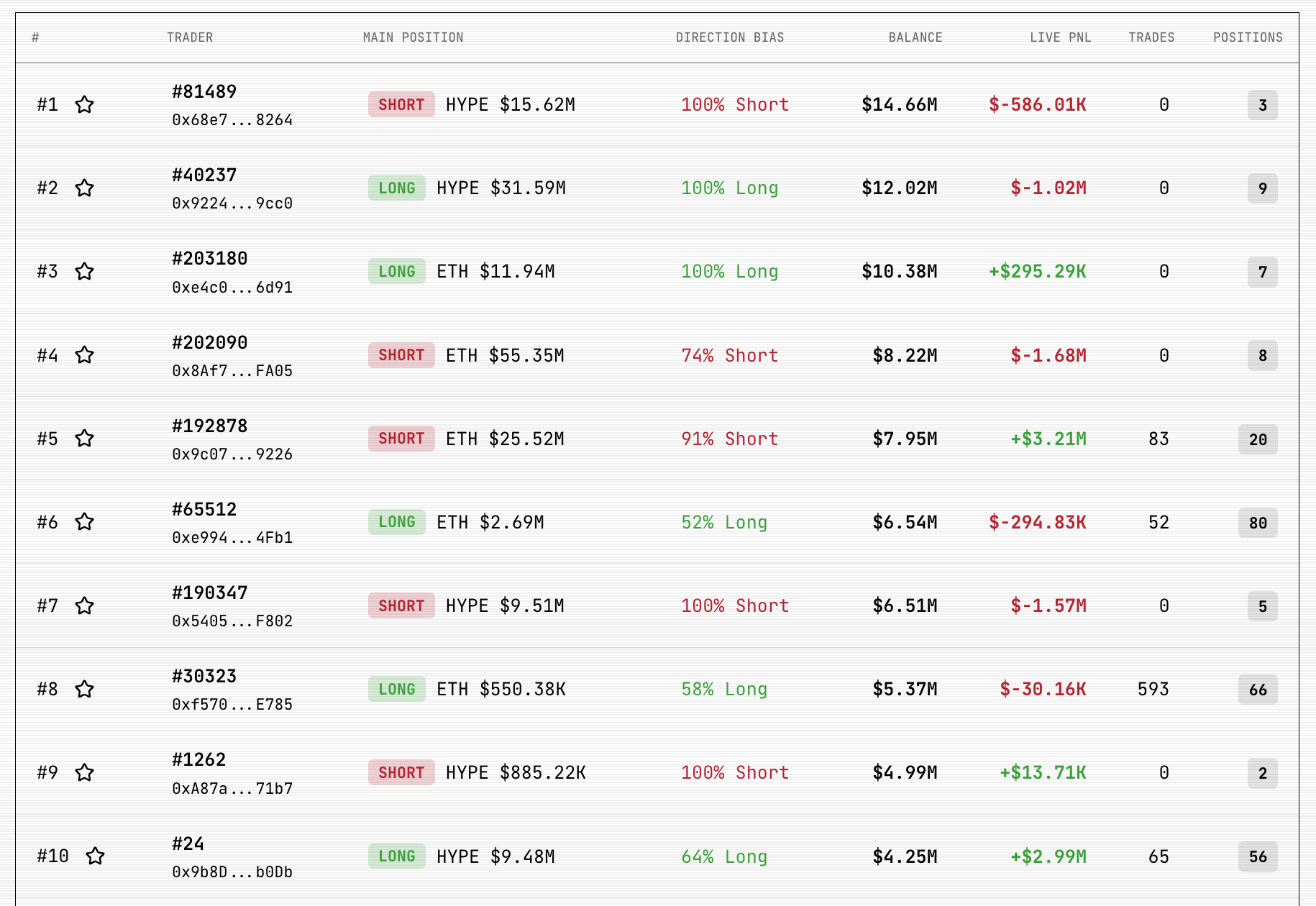Viewport: 1316px width, 906px height.
Task: Click the positions badge showing 80
Action: [1258, 523]
